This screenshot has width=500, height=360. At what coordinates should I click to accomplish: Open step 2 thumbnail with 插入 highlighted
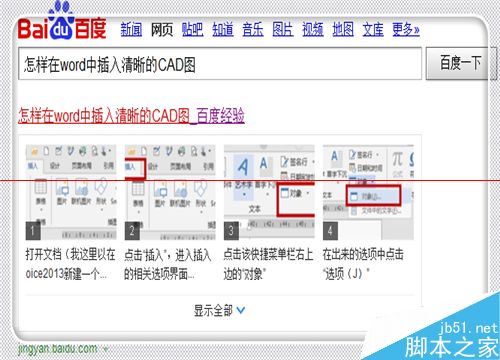170,192
